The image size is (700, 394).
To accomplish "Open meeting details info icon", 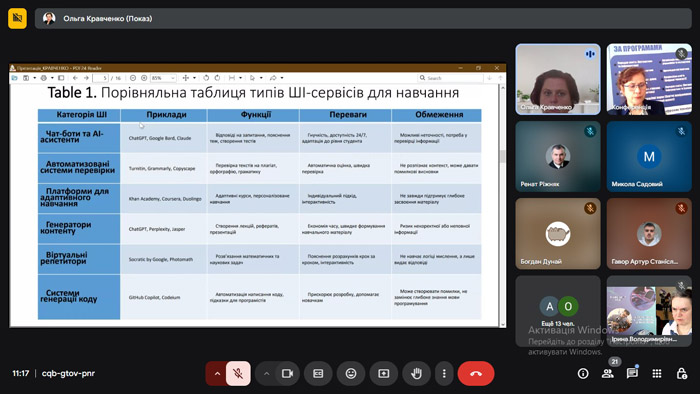I will click(583, 373).
